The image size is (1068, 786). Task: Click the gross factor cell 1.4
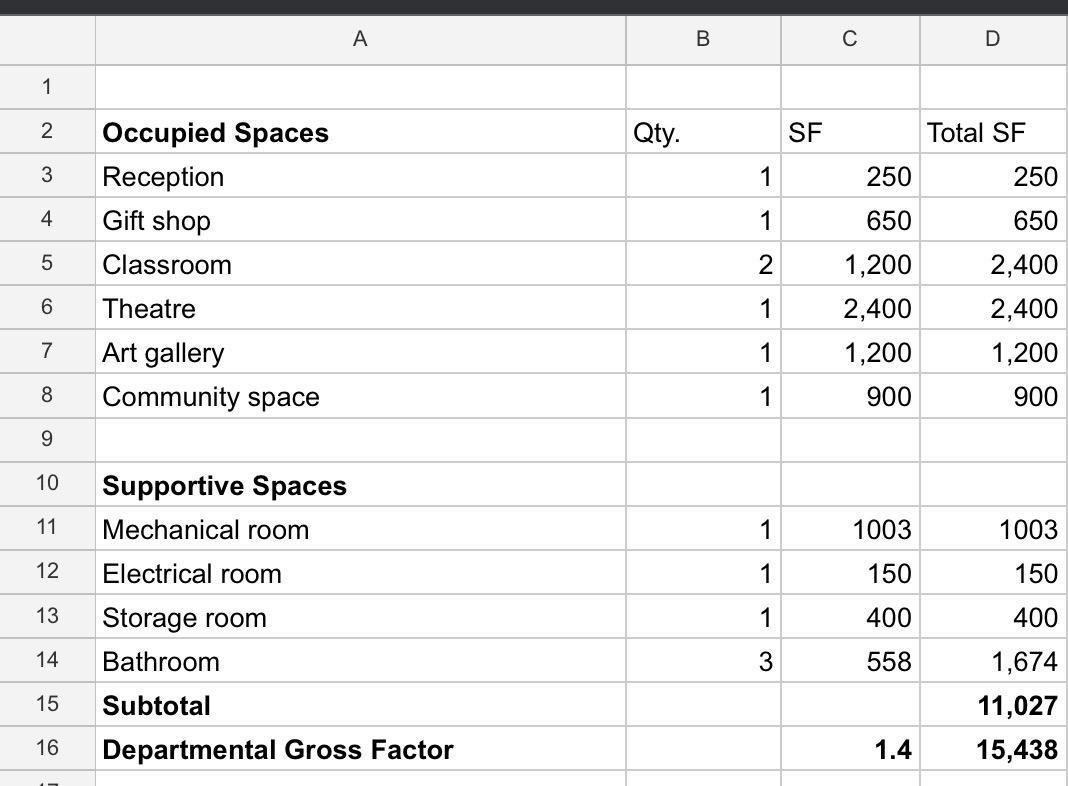(849, 750)
